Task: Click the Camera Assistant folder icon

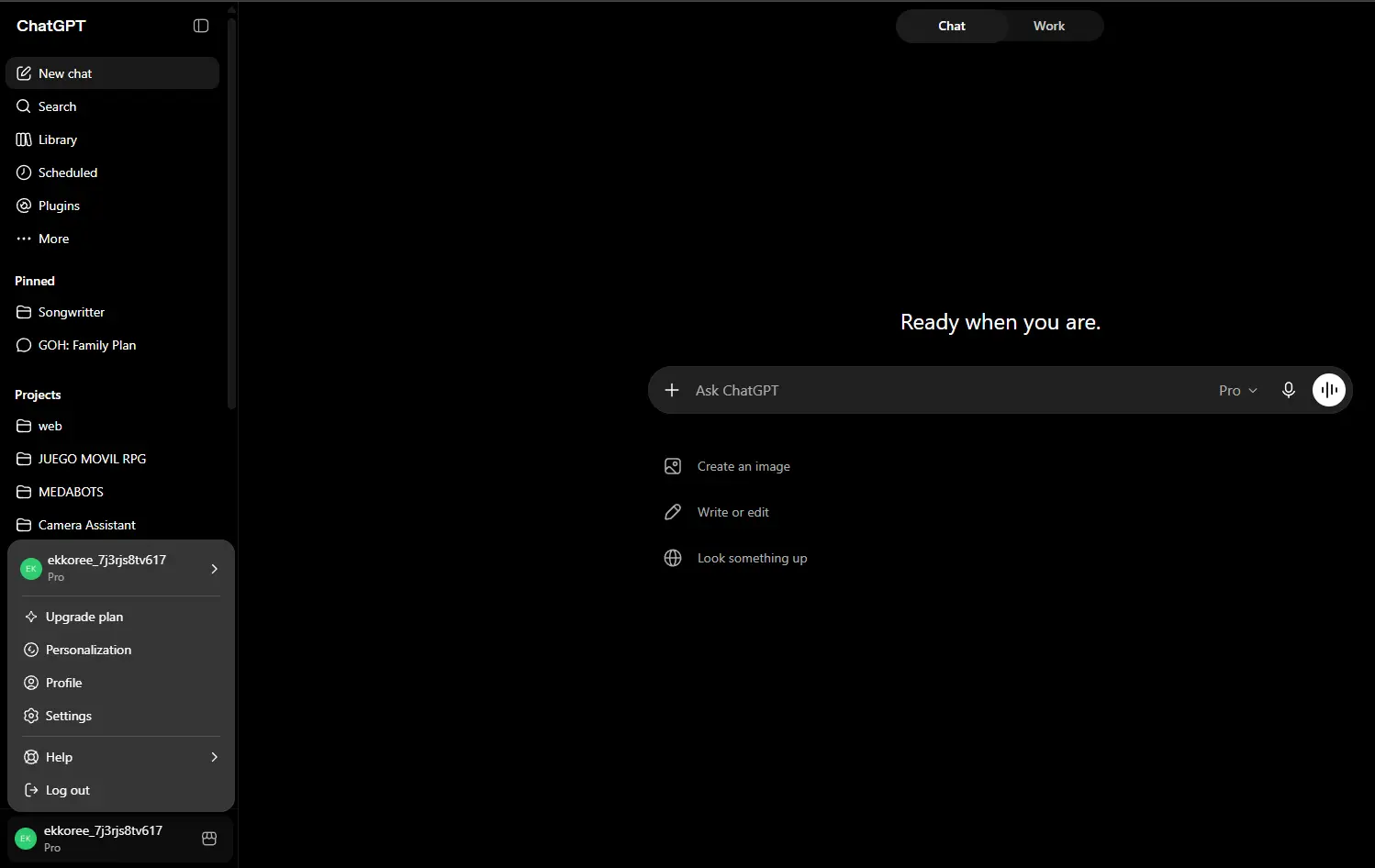Action: pos(24,525)
